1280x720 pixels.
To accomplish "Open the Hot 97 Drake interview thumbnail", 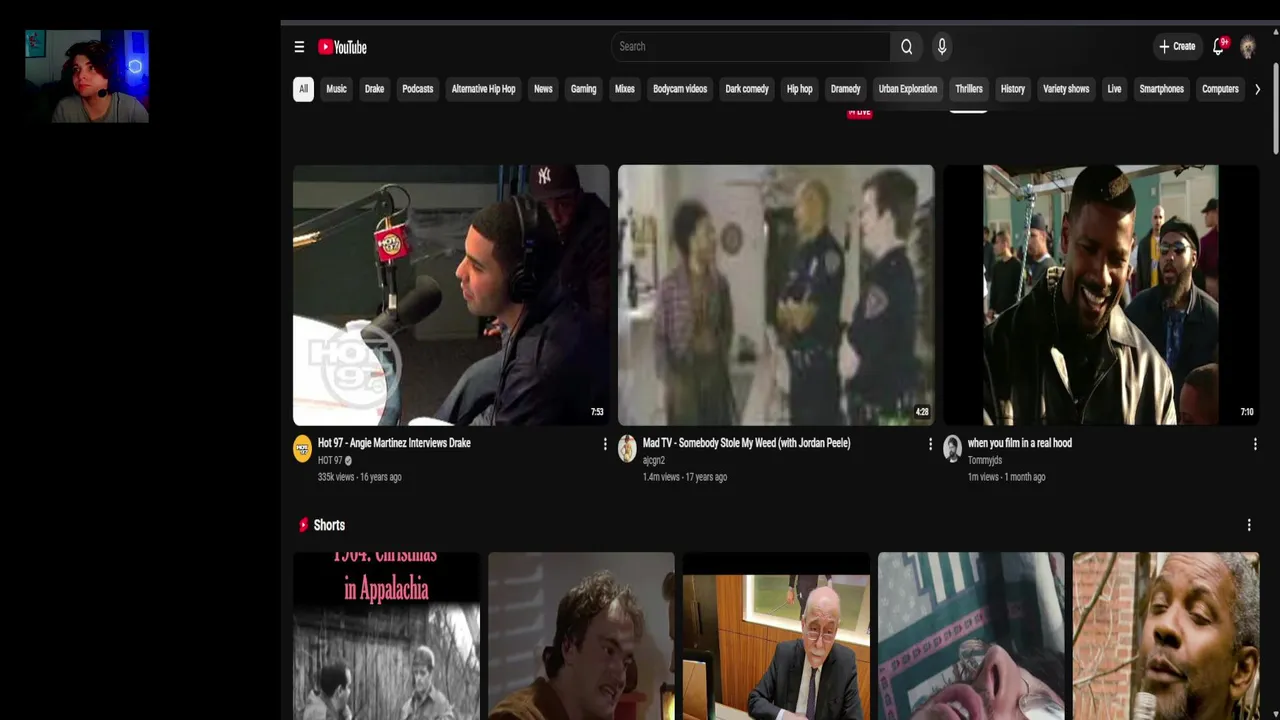I will pyautogui.click(x=451, y=295).
